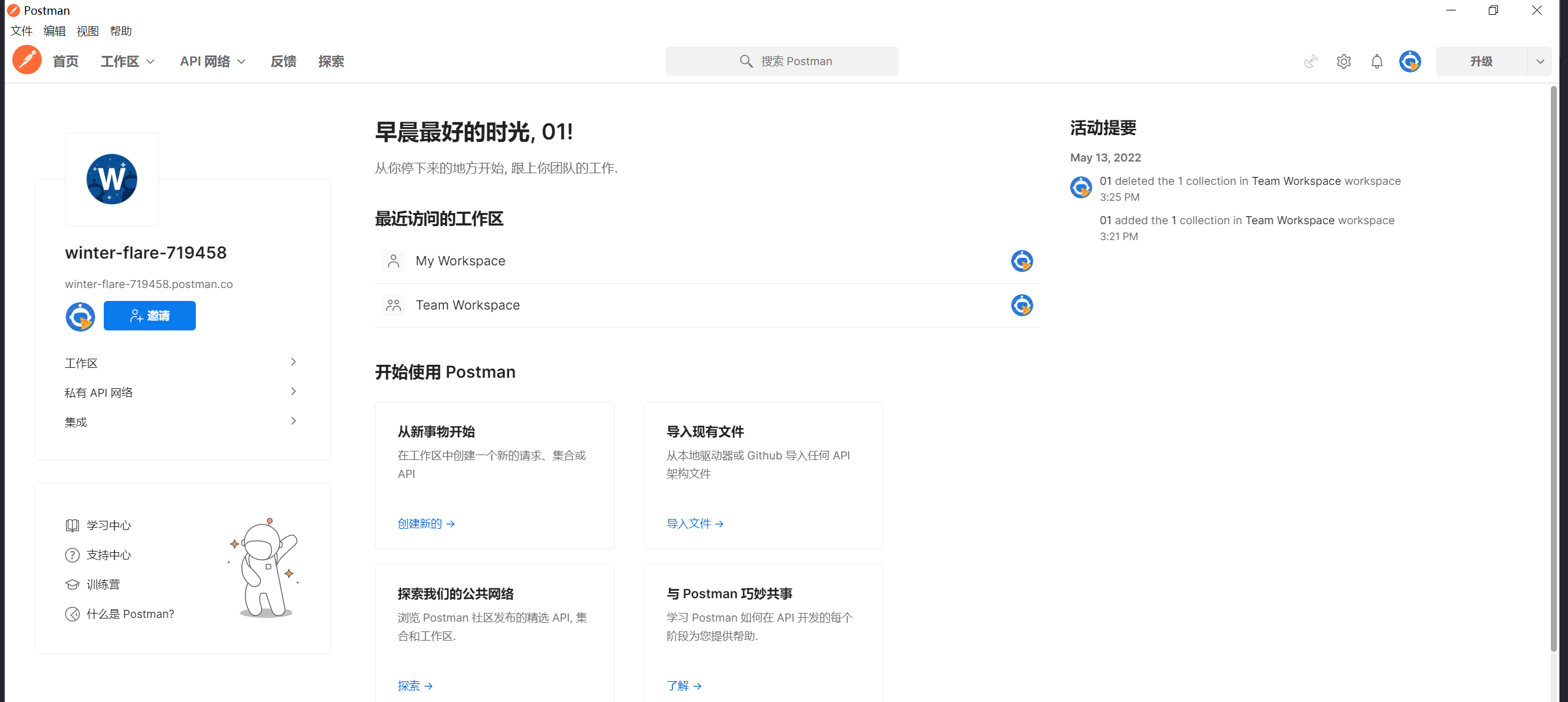Open the settings gear icon
The height and width of the screenshot is (702, 1568).
[1343, 61]
